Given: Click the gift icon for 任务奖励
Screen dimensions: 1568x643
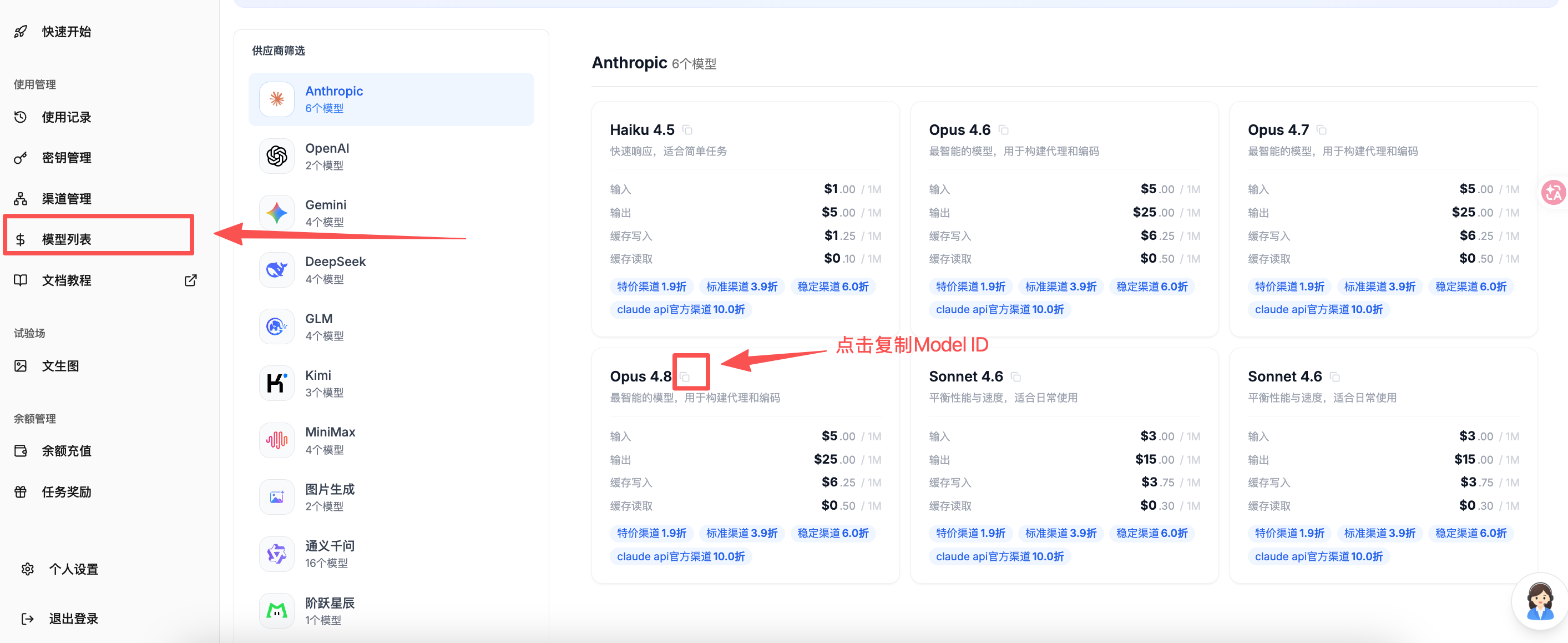Looking at the screenshot, I should (21, 491).
